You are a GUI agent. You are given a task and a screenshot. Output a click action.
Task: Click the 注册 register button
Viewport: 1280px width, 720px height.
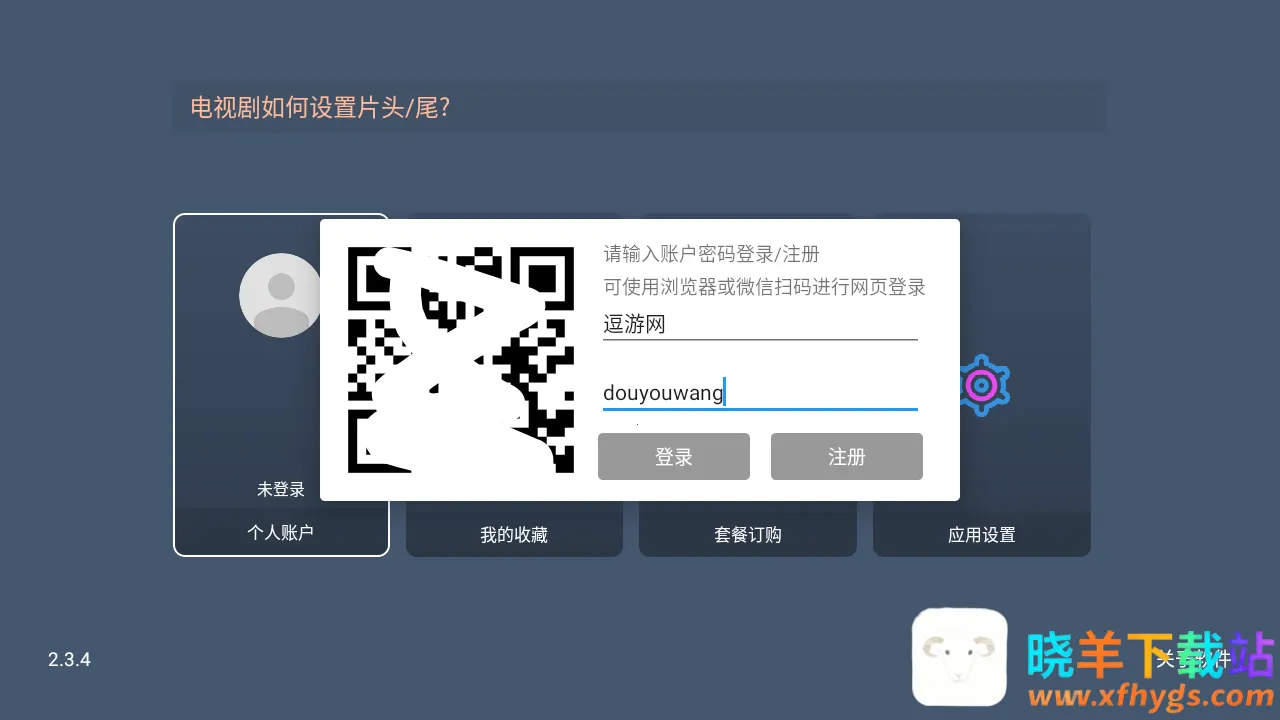tap(847, 456)
